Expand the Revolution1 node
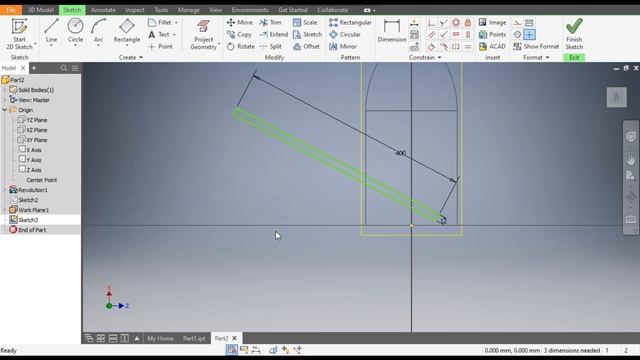 [x=4, y=190]
